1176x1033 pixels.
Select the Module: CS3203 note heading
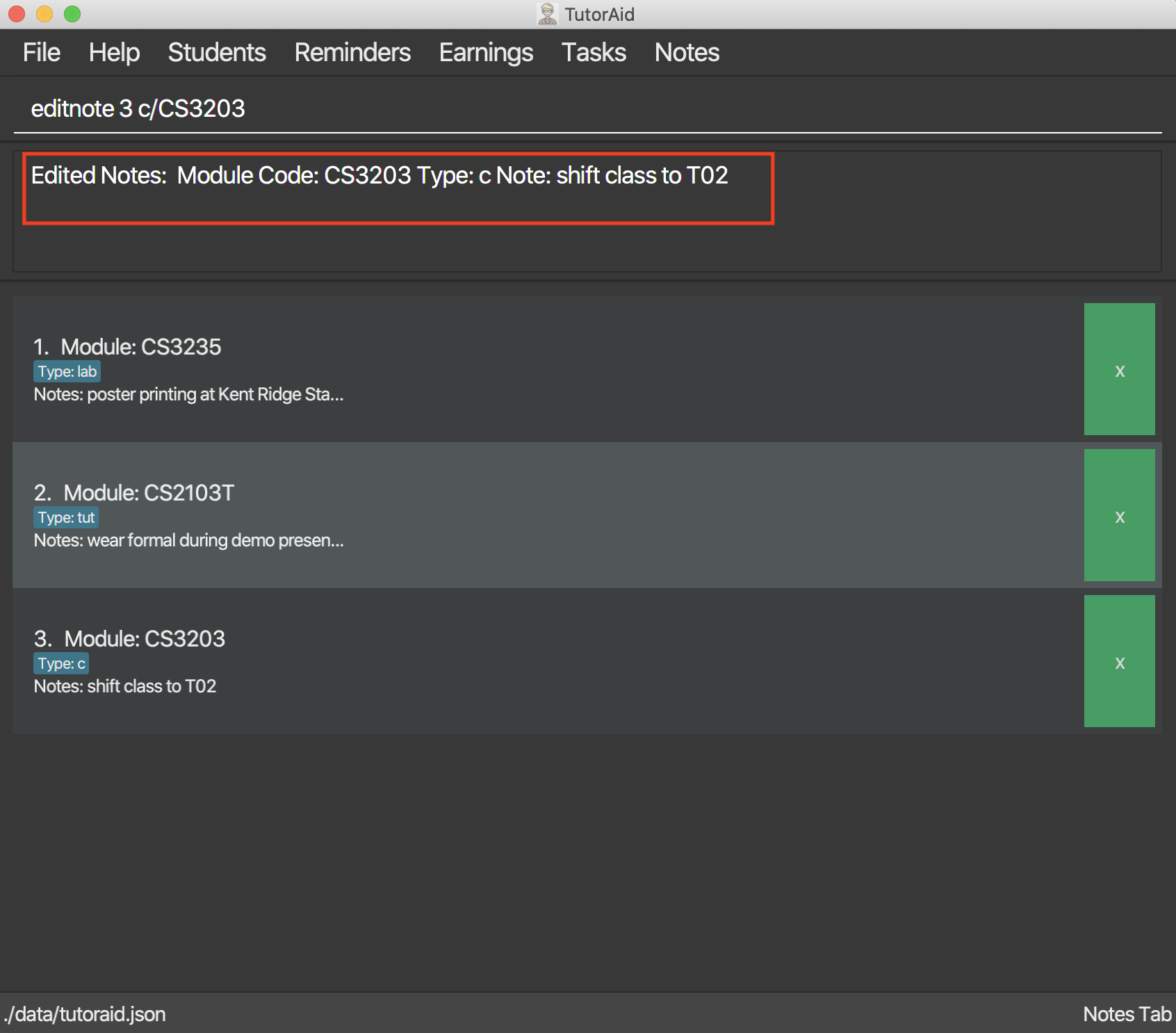click(x=145, y=639)
